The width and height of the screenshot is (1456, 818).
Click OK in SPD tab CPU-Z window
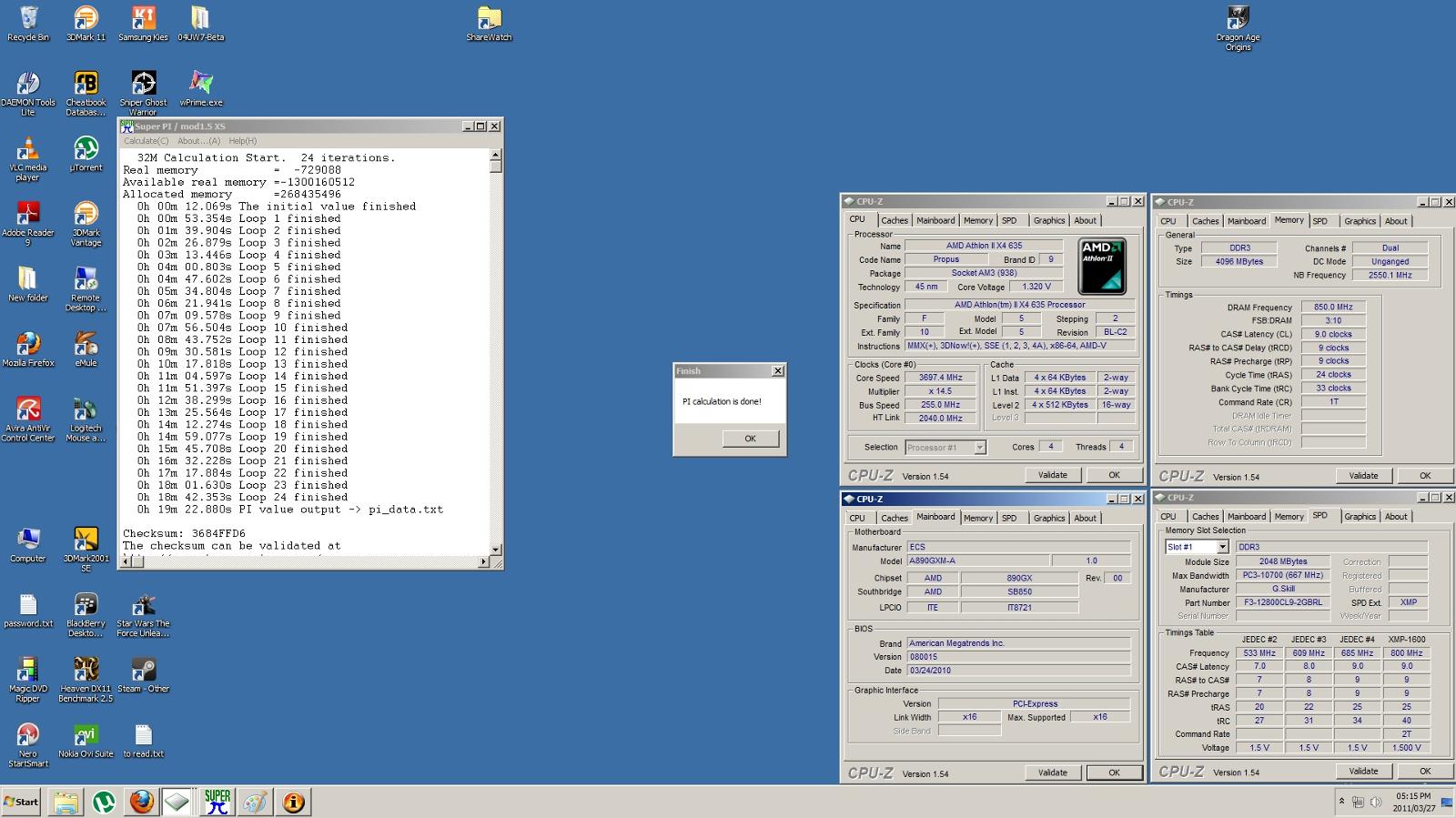[1425, 772]
